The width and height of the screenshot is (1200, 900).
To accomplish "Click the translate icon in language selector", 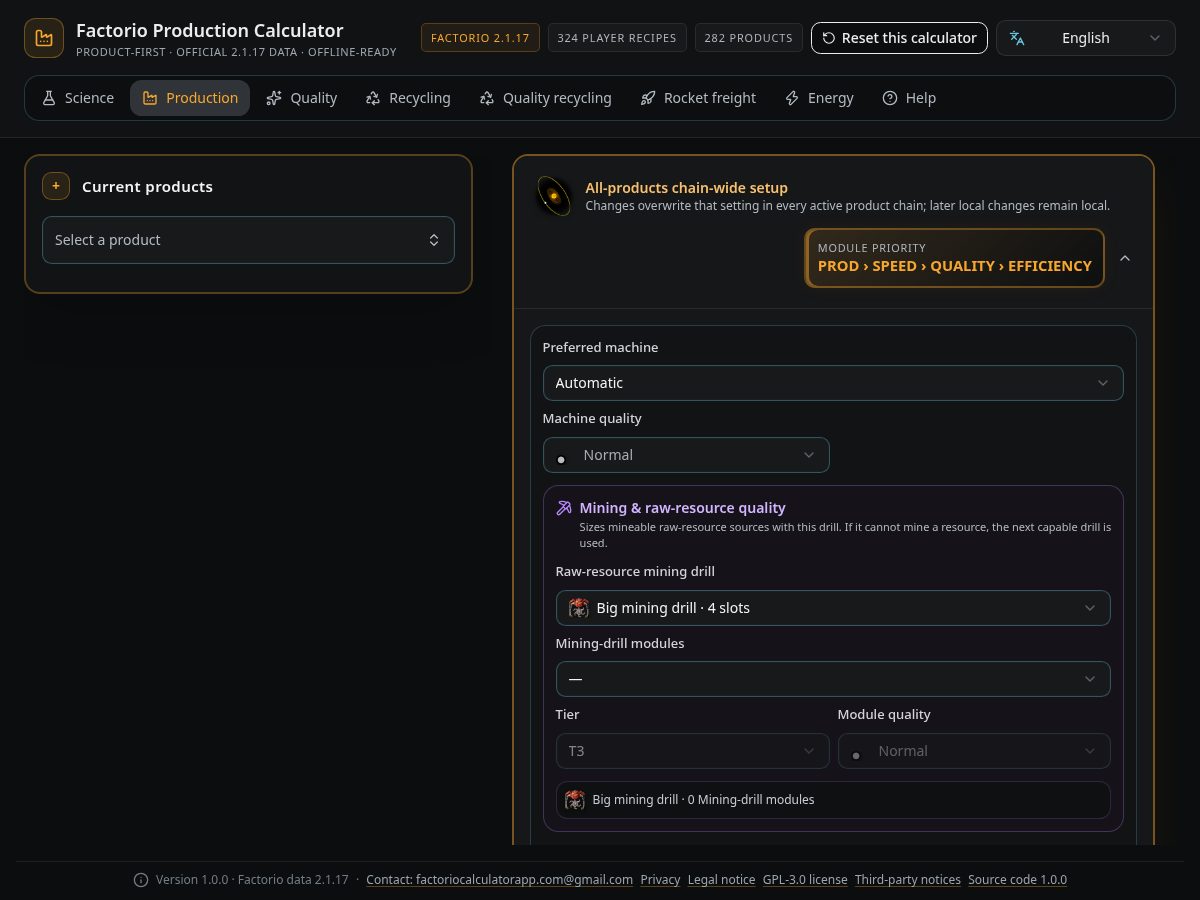I will (x=1017, y=38).
